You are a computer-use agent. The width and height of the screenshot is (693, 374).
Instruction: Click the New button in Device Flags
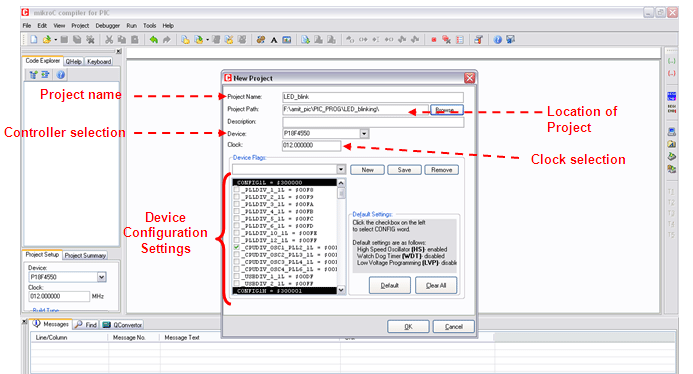(x=367, y=170)
